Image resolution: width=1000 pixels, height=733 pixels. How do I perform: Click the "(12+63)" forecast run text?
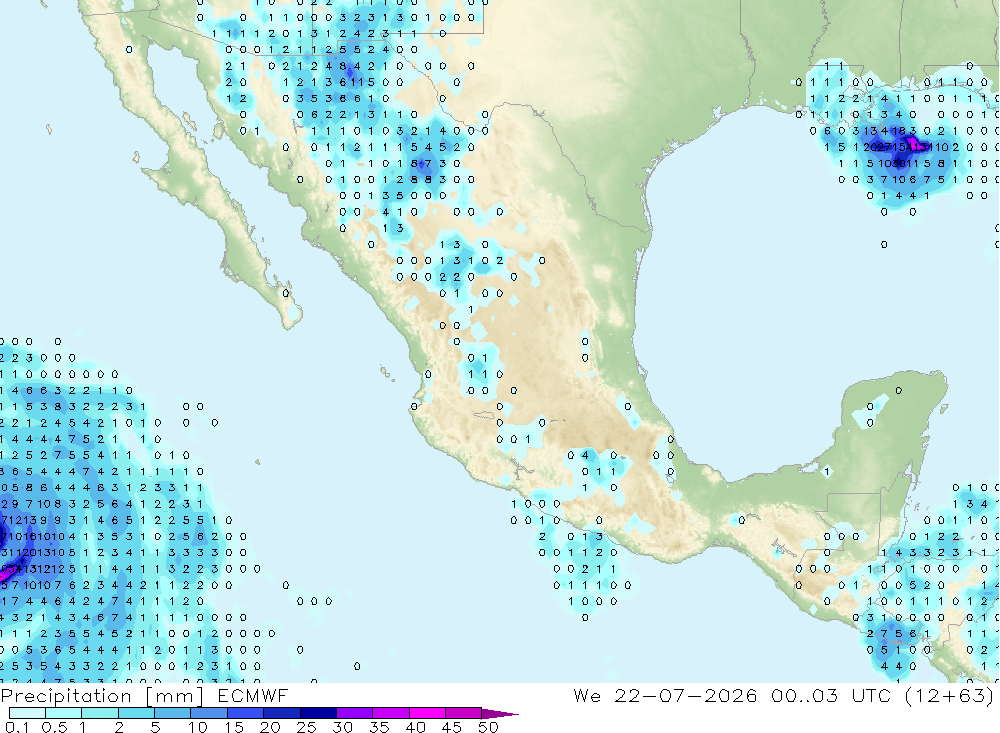949,695
